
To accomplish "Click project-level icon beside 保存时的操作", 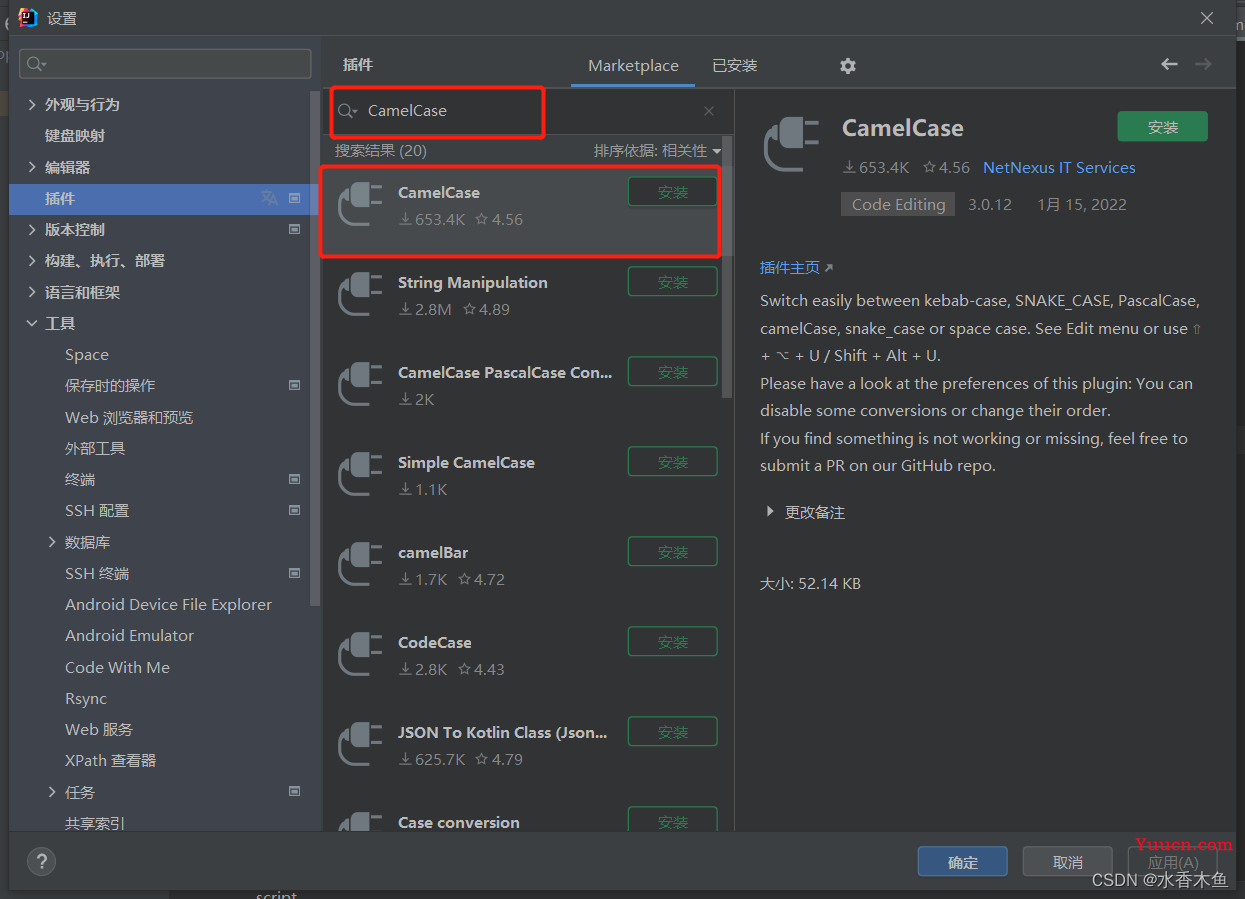I will 295,385.
